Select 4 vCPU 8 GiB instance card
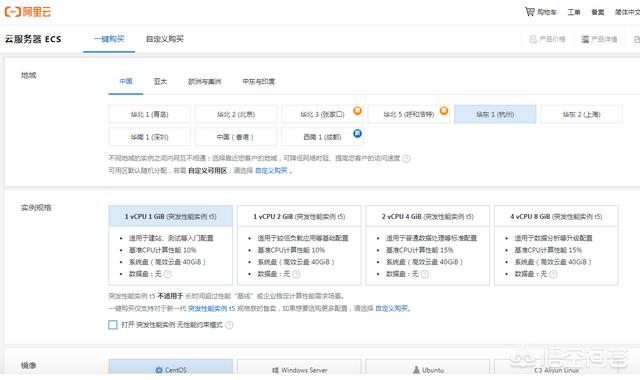 556,245
